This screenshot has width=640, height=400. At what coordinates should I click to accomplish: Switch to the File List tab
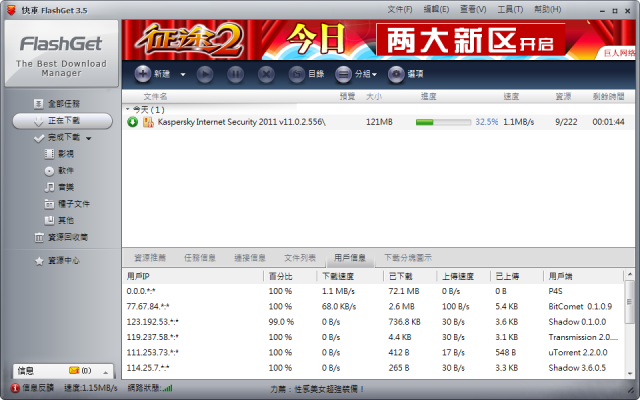click(x=300, y=258)
